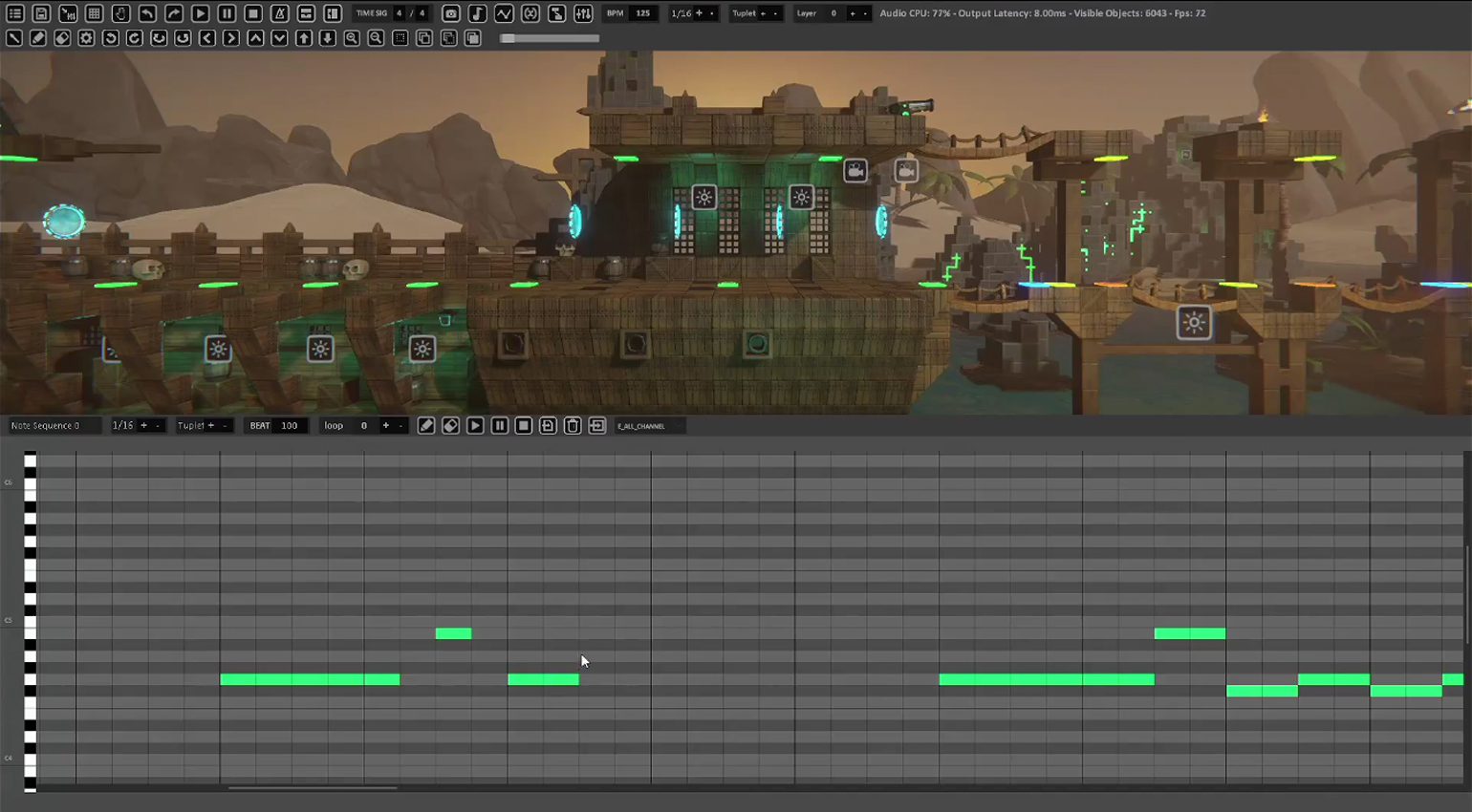Open the mixer with the faders icon
The image size is (1472, 812).
tap(584, 14)
